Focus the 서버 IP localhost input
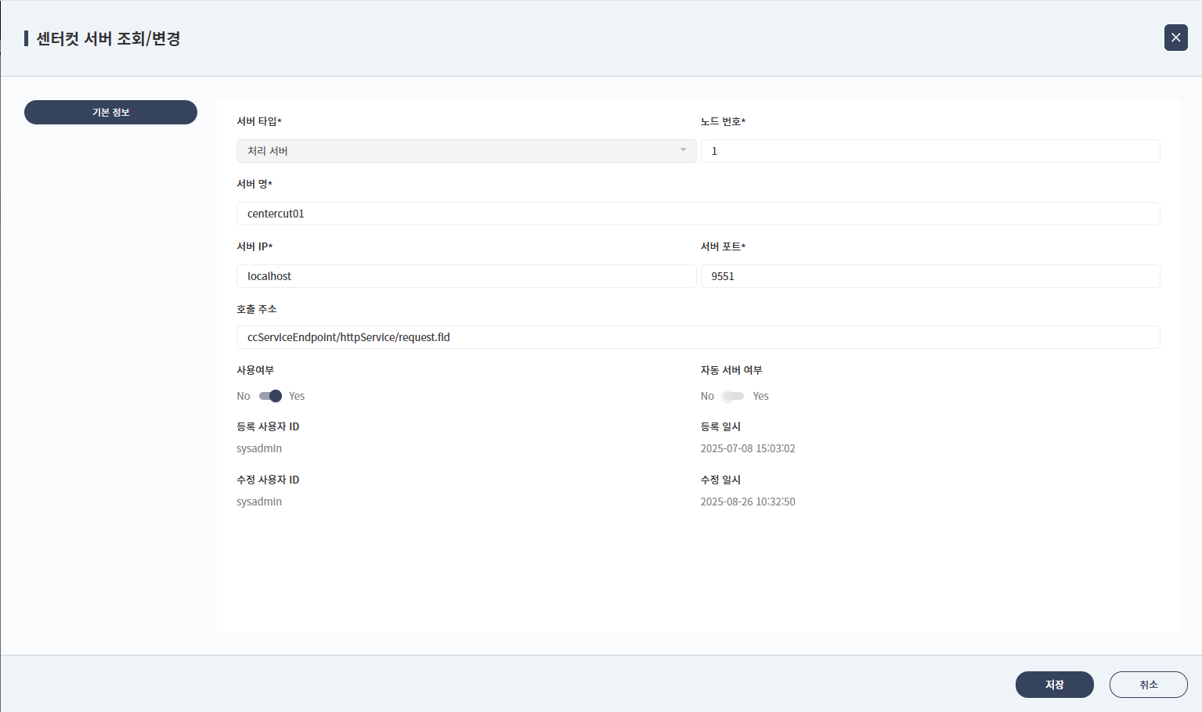1202x712 pixels. click(465, 275)
